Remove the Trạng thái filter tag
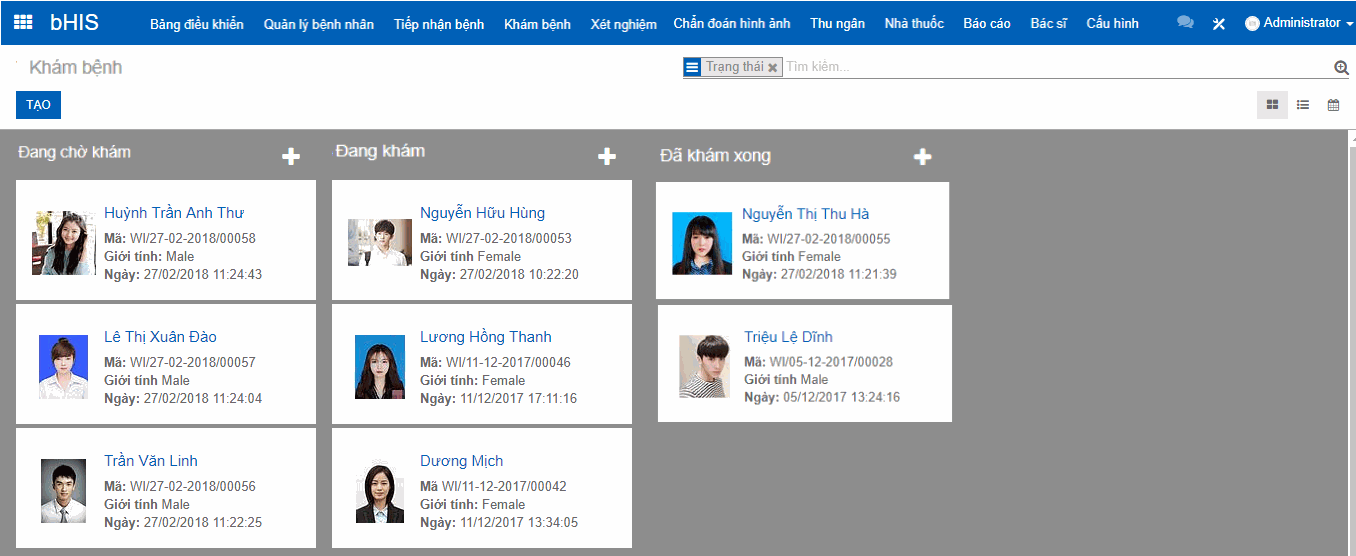 [772, 67]
